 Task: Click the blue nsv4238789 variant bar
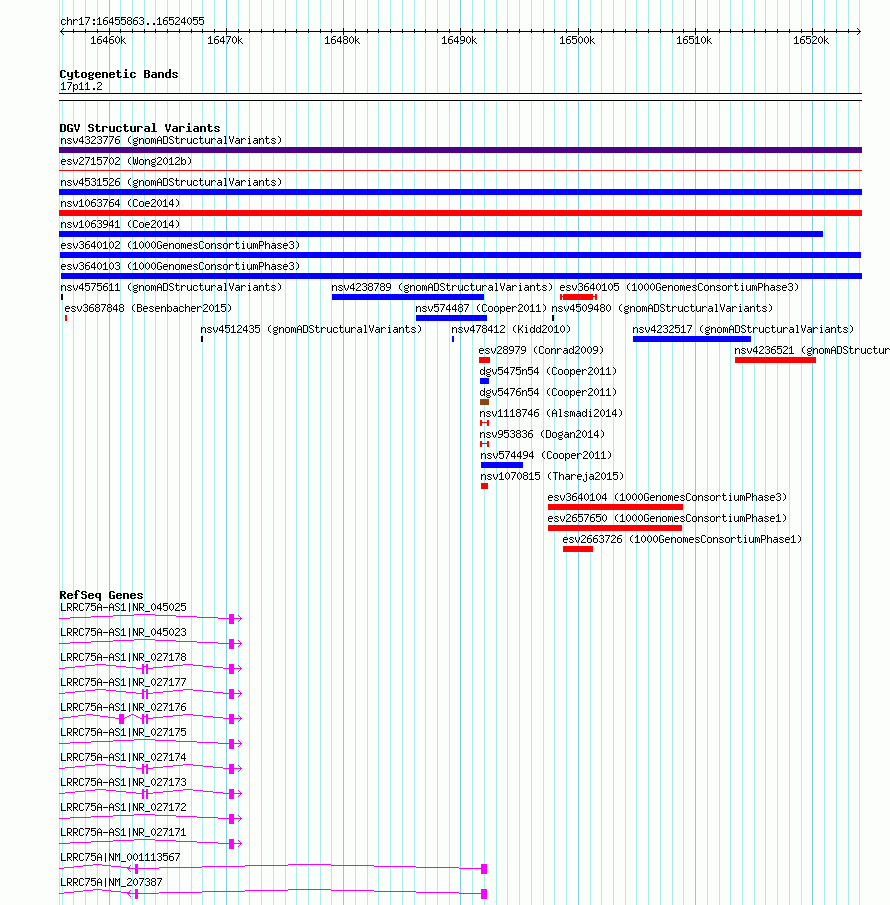pos(408,297)
